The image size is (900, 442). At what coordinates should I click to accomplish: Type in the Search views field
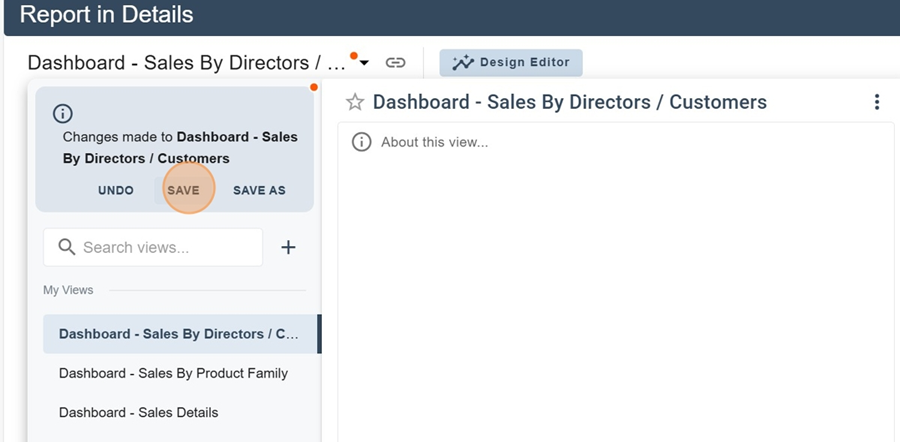[165, 247]
